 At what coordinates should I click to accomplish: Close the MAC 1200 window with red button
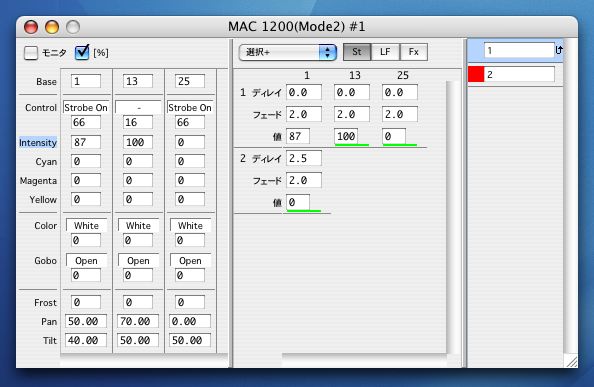[x=31, y=27]
